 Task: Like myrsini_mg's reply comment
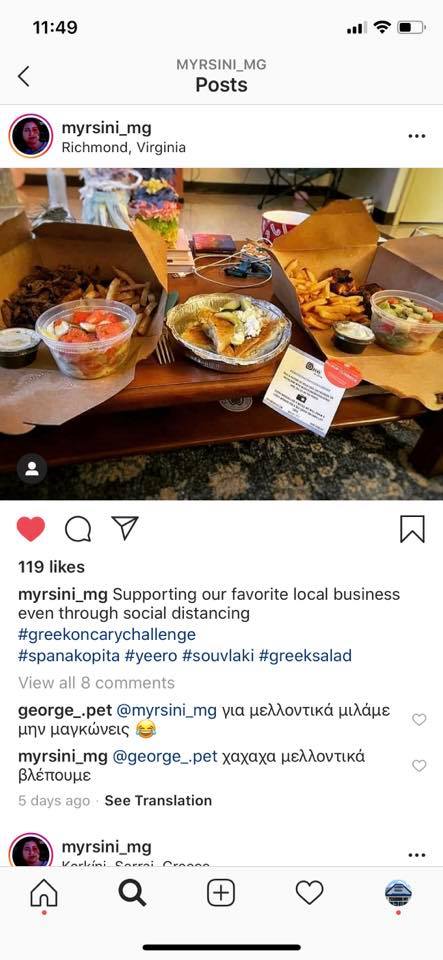click(419, 765)
